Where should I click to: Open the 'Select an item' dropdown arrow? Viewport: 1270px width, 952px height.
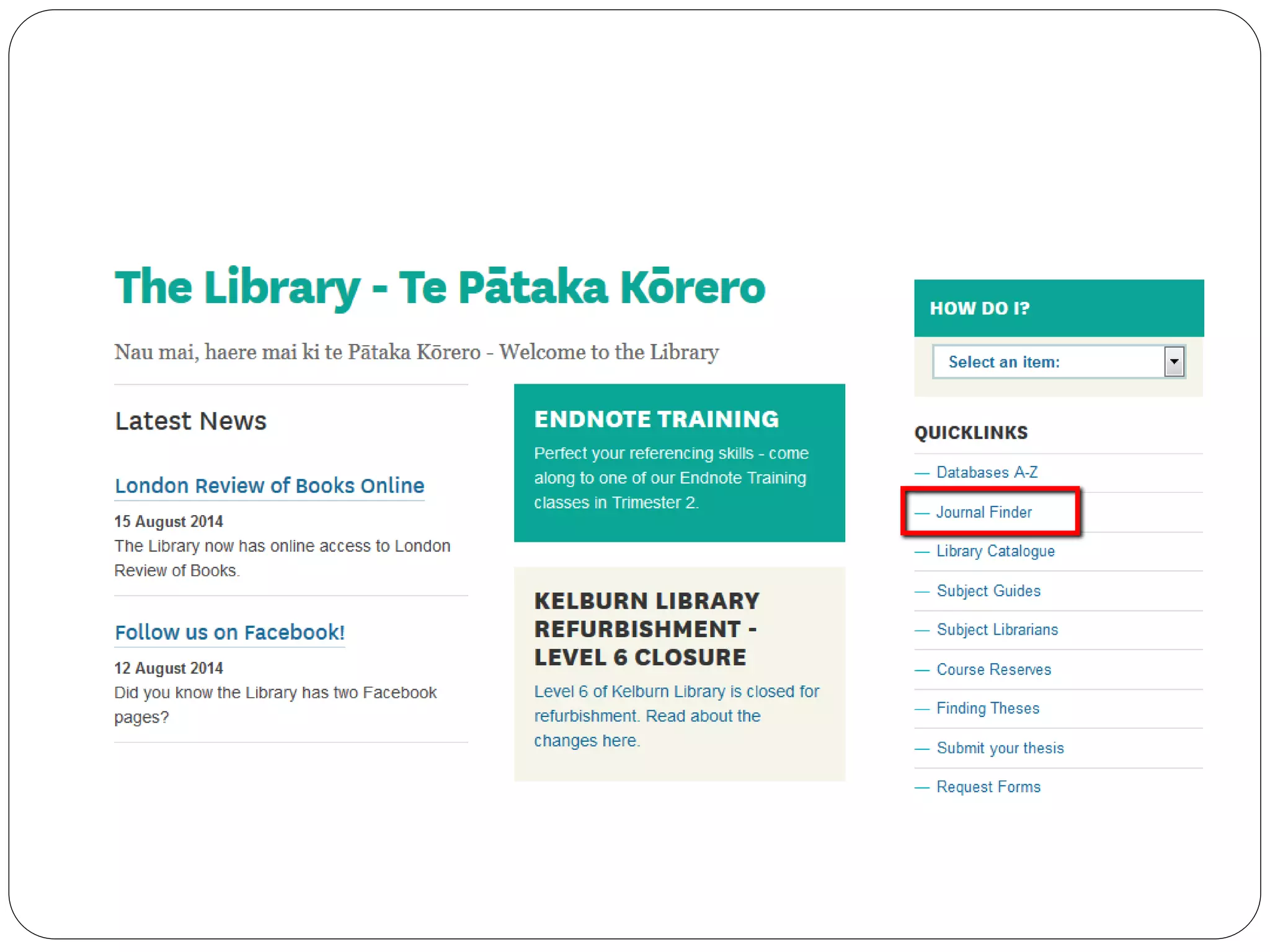(1174, 361)
